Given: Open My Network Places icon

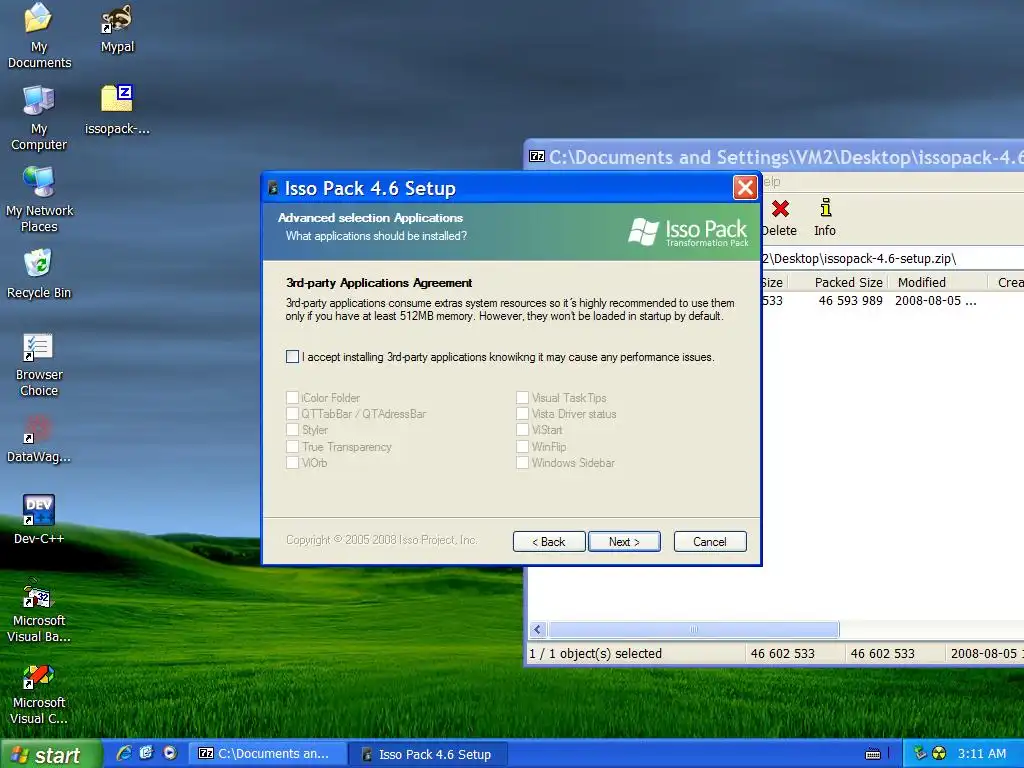Looking at the screenshot, I should point(39,199).
